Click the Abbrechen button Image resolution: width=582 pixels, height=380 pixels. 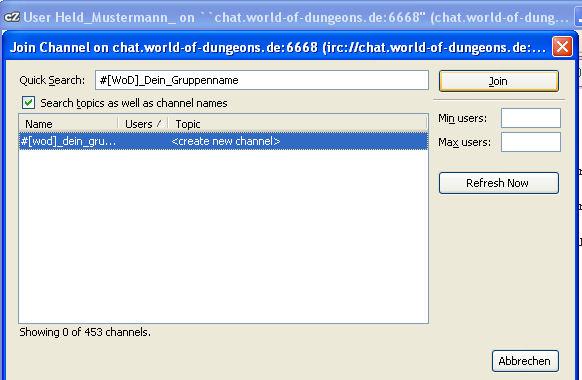(x=525, y=361)
